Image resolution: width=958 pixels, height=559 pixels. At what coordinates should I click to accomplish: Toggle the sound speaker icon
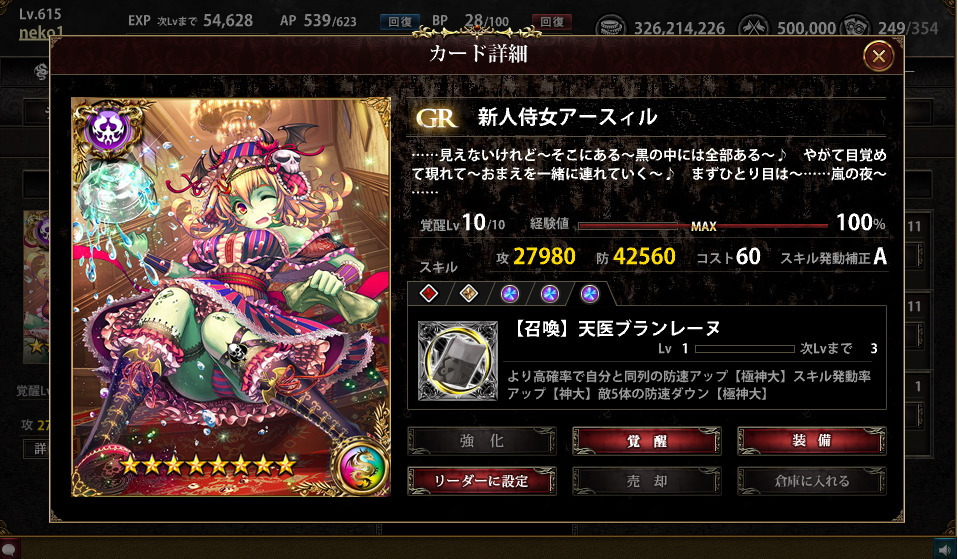coord(943,548)
